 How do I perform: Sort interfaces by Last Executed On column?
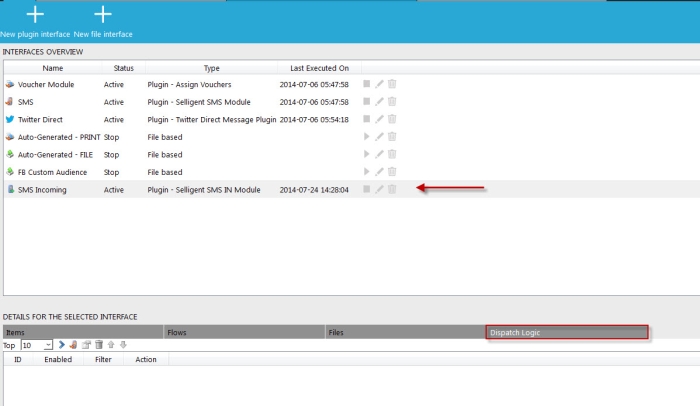319,68
